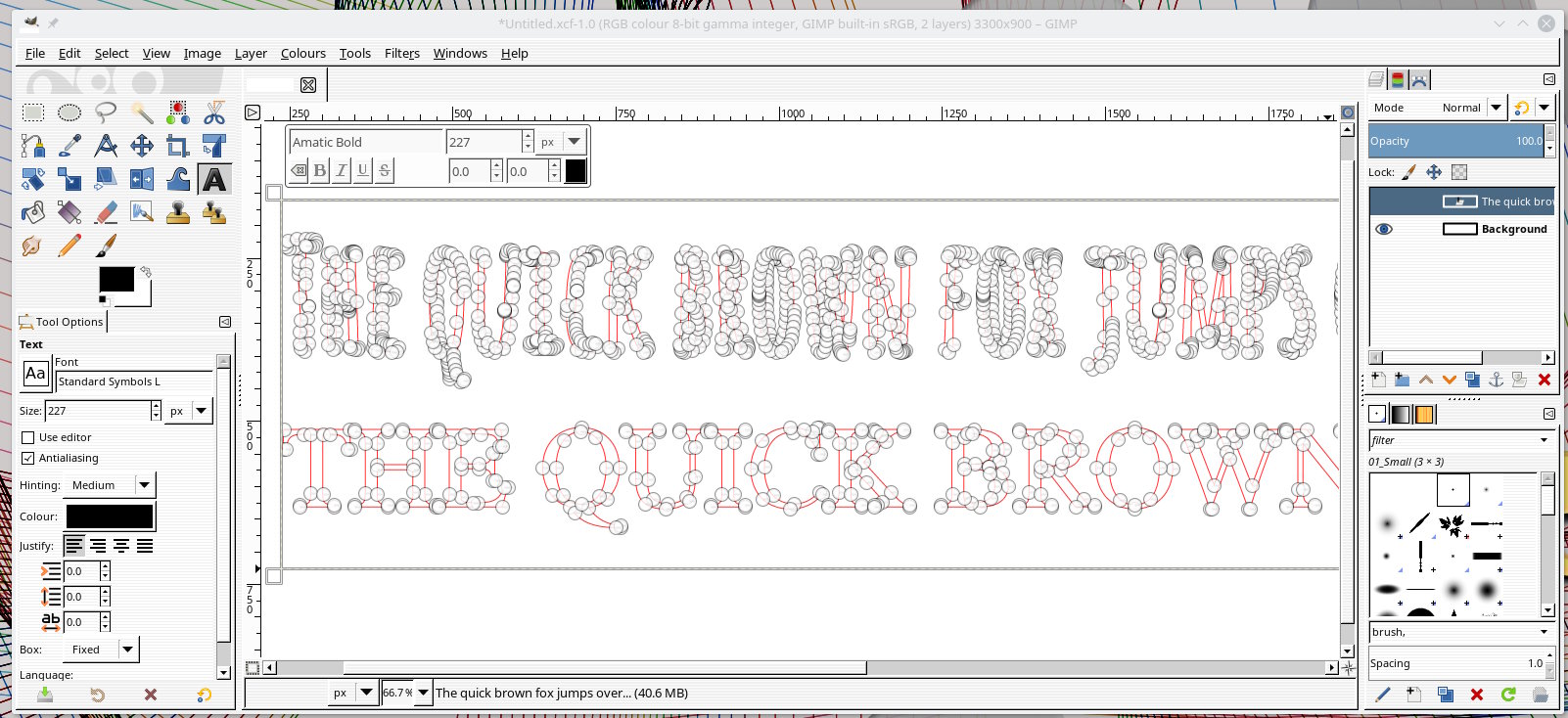
Task: Select the Scissors Select tool
Action: [x=214, y=112]
